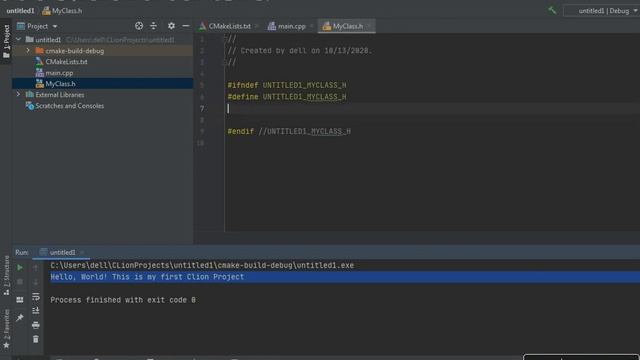Close the main.cpp editor tab

click(311, 26)
